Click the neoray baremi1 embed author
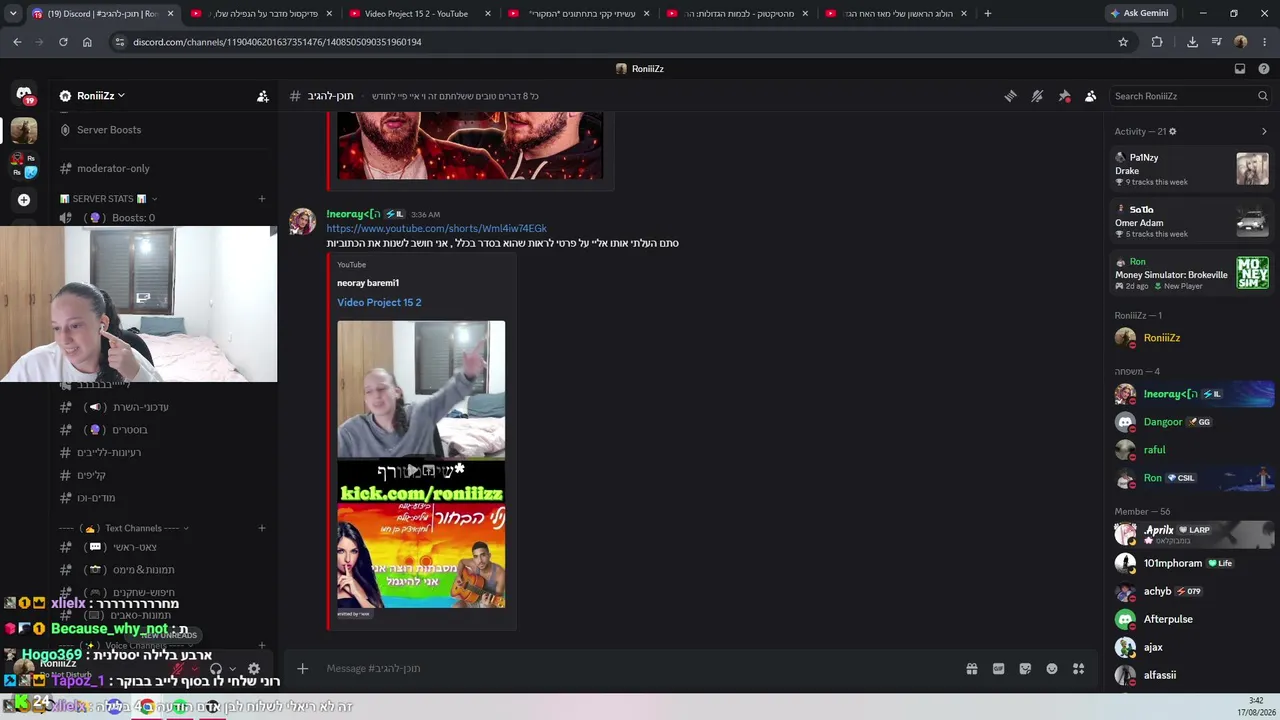The height and width of the screenshot is (720, 1280). [x=368, y=283]
